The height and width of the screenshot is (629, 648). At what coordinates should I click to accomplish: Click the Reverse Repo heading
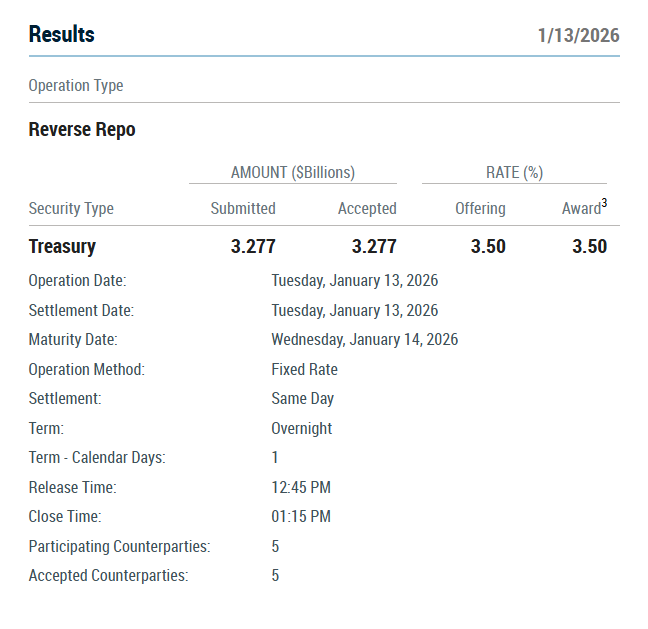tap(82, 130)
